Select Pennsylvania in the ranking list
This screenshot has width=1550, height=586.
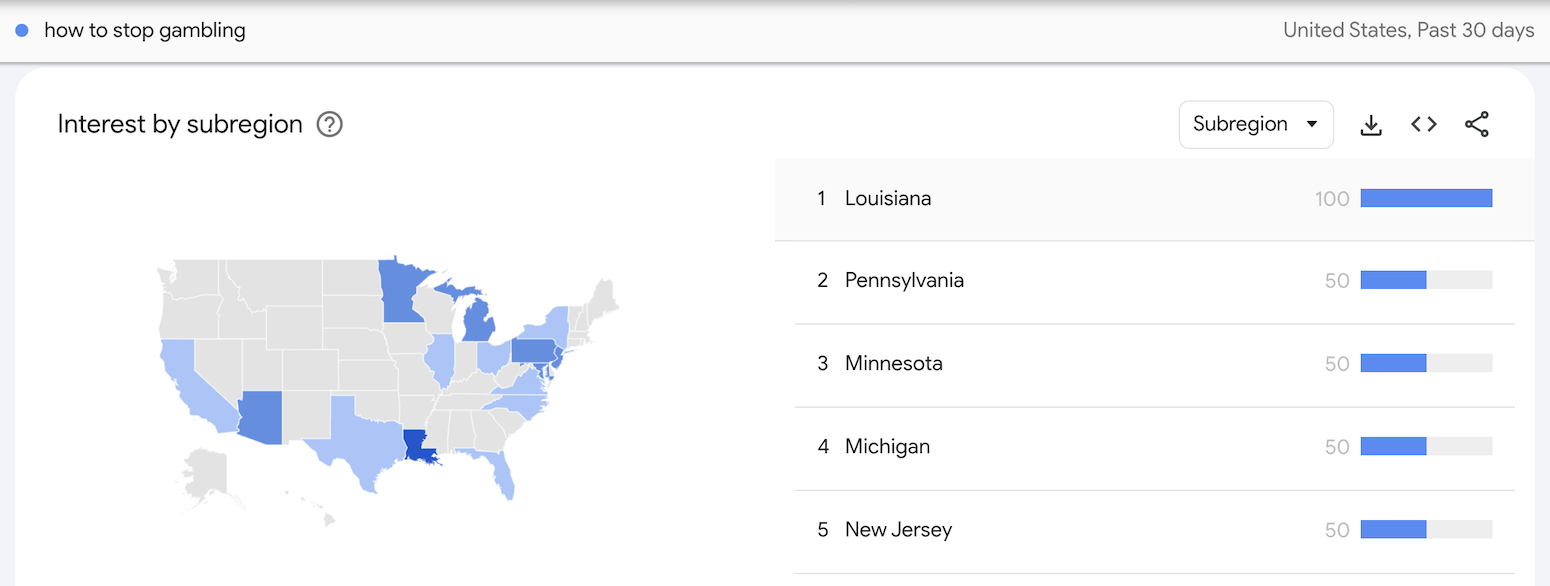pyautogui.click(x=904, y=281)
